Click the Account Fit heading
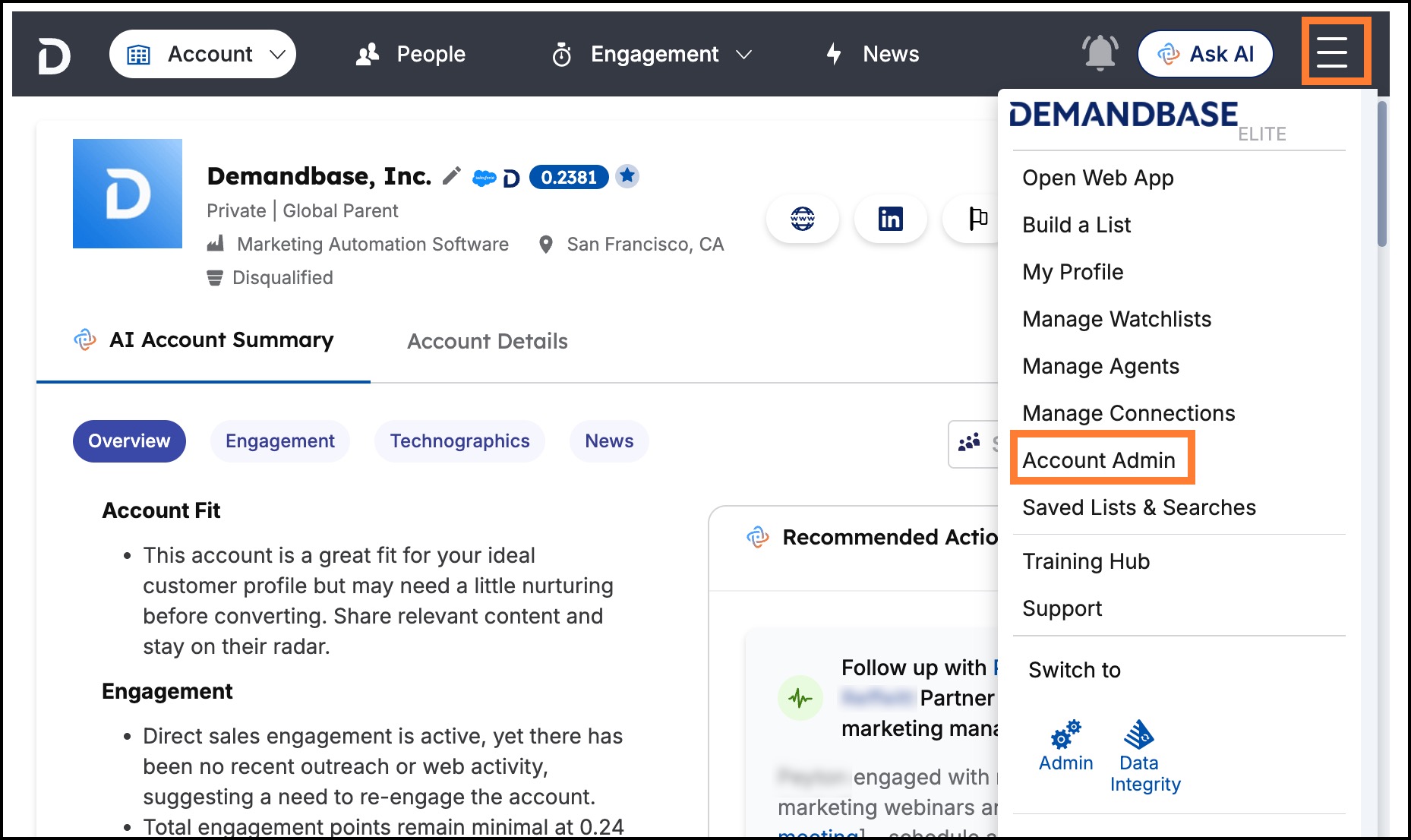This screenshot has width=1411, height=840. pos(161,510)
